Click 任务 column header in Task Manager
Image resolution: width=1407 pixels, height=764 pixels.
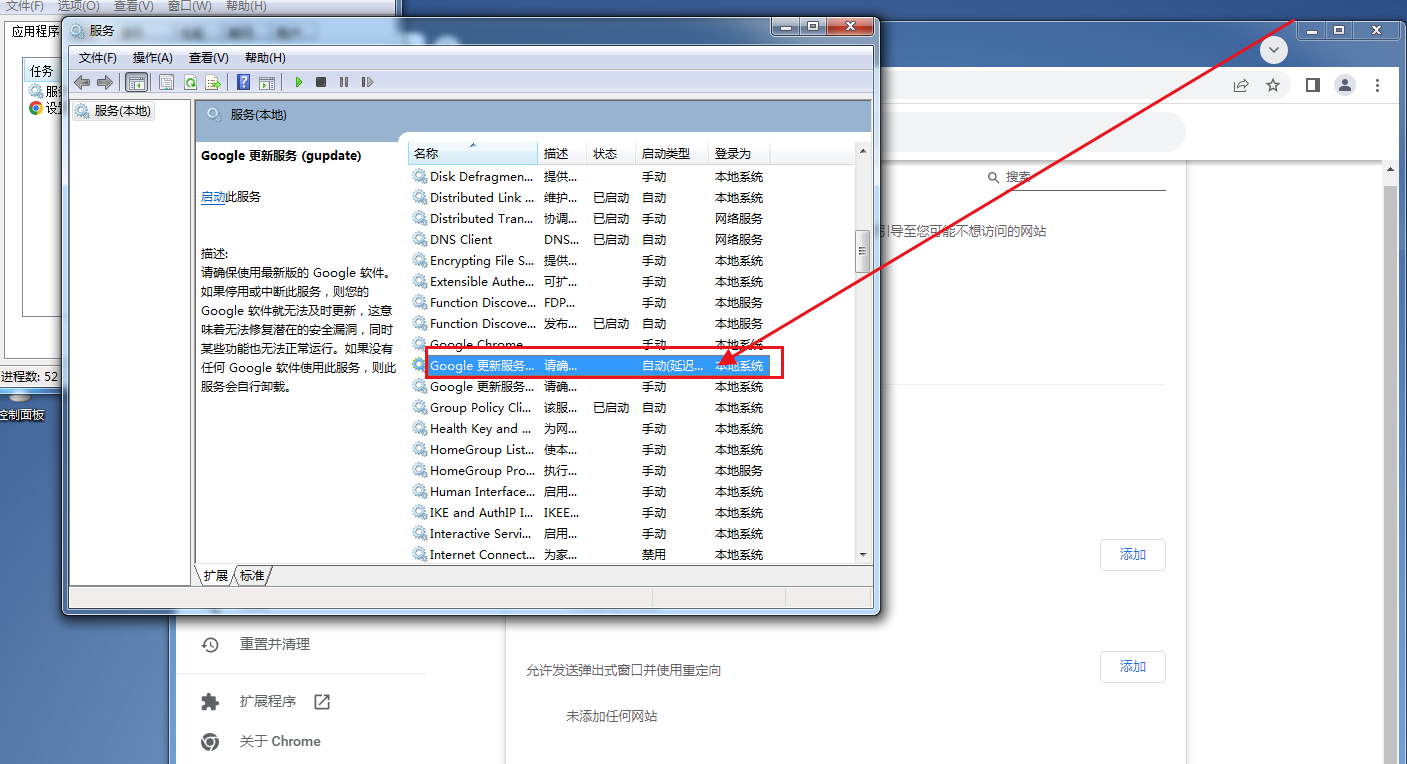(41, 70)
